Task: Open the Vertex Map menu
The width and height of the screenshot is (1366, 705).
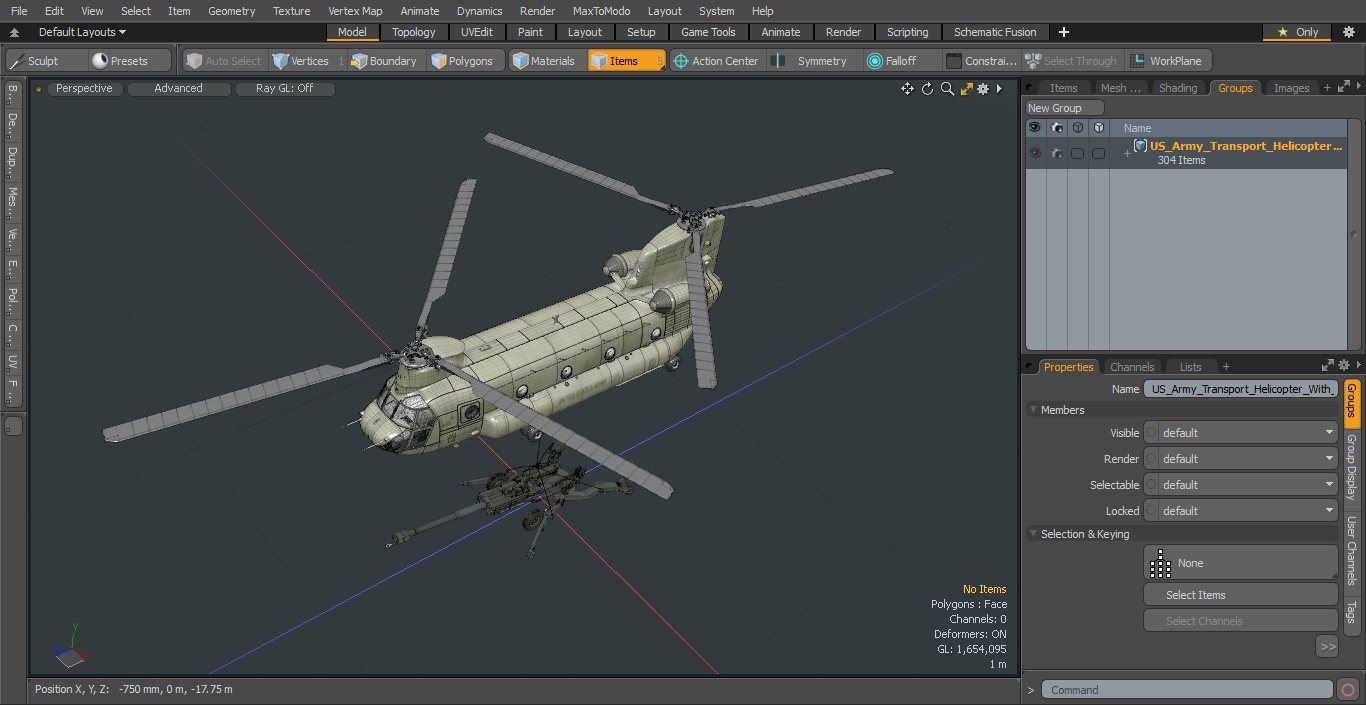Action: click(355, 11)
